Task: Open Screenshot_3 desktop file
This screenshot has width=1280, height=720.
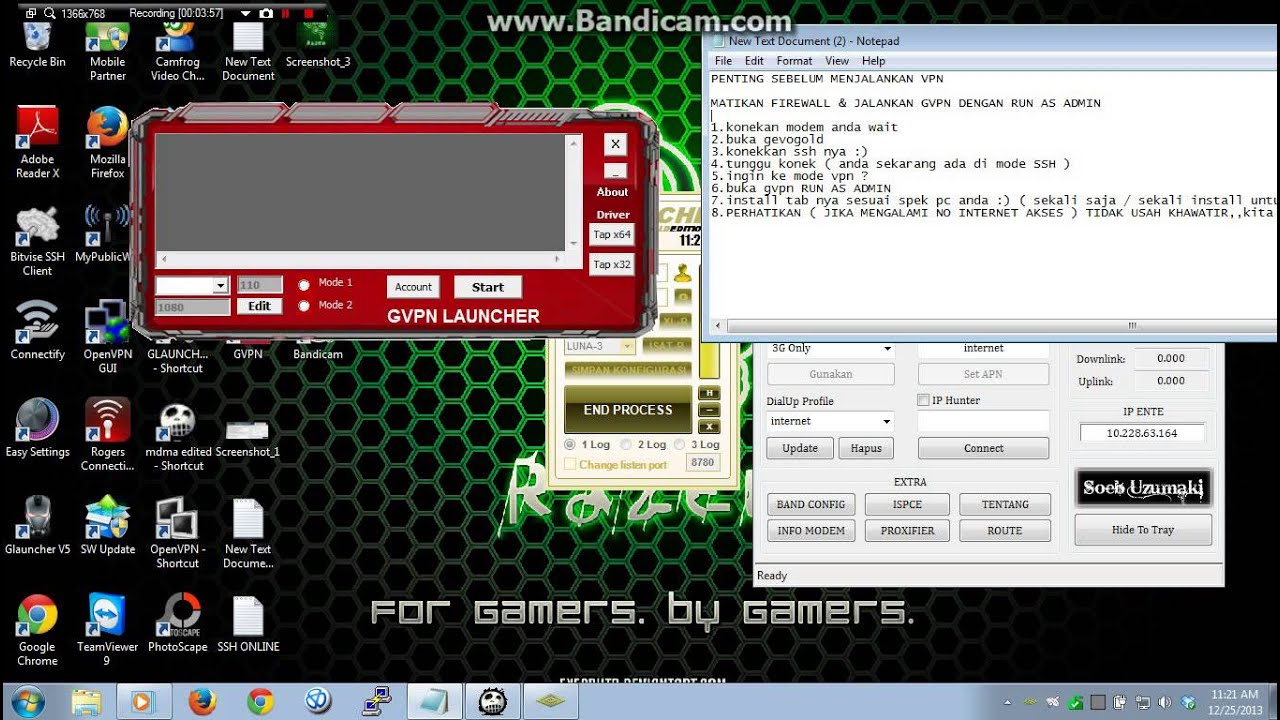Action: 318,45
